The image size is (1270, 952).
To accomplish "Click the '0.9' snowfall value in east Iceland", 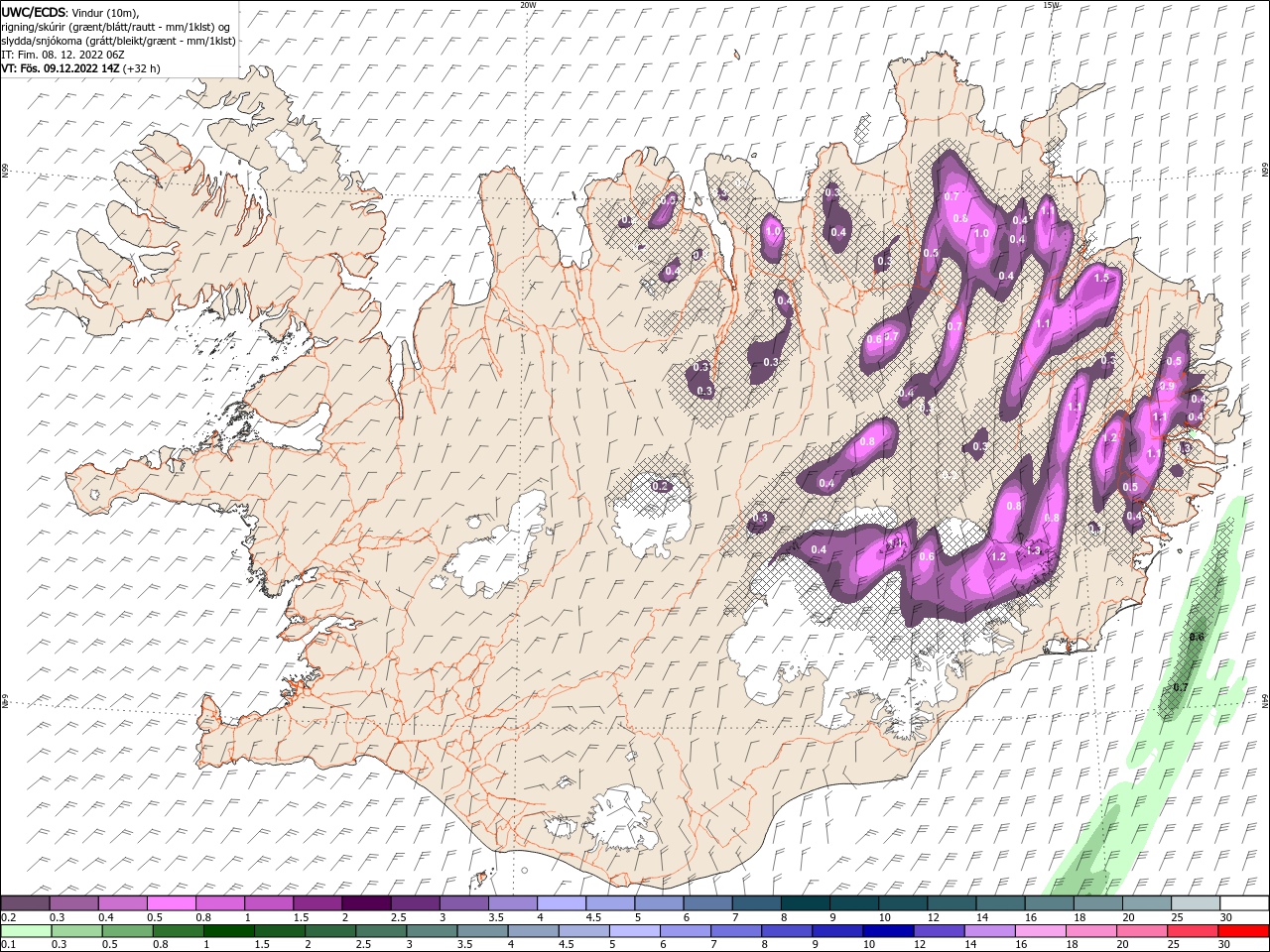I will (x=1168, y=386).
